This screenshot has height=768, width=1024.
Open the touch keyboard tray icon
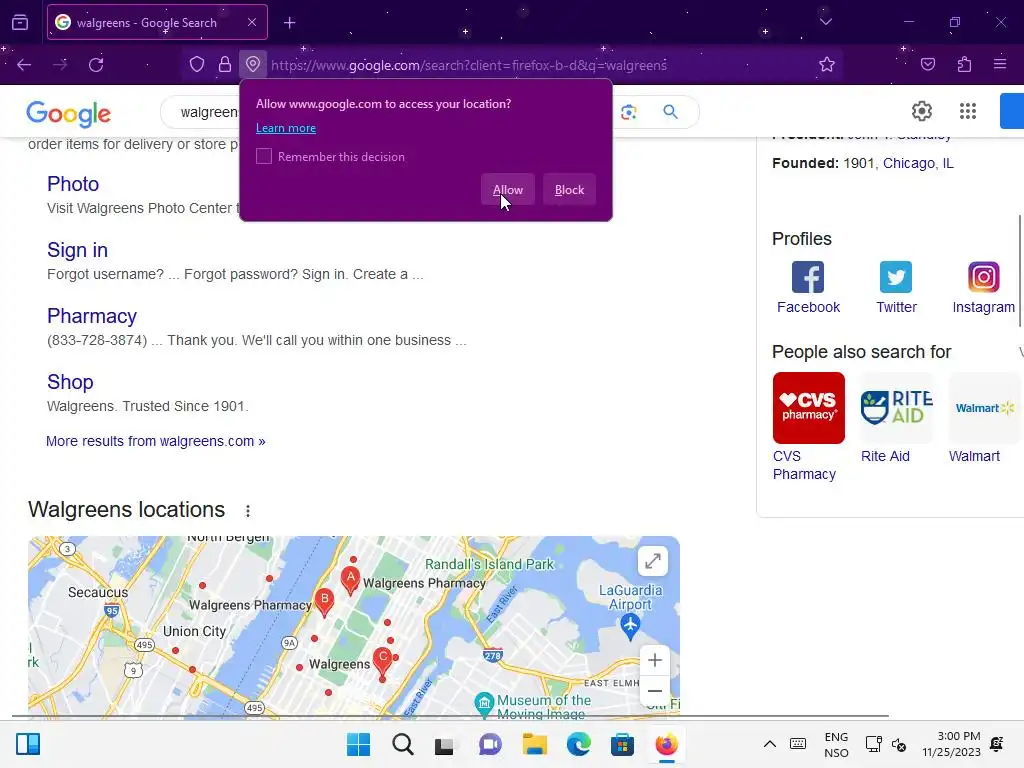[x=797, y=744]
